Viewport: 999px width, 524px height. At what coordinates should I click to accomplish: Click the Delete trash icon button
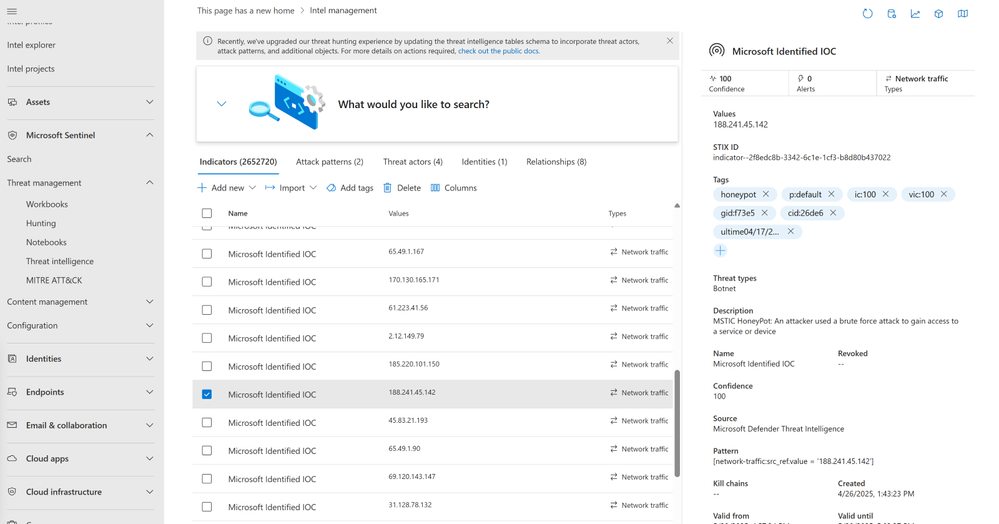(402, 188)
